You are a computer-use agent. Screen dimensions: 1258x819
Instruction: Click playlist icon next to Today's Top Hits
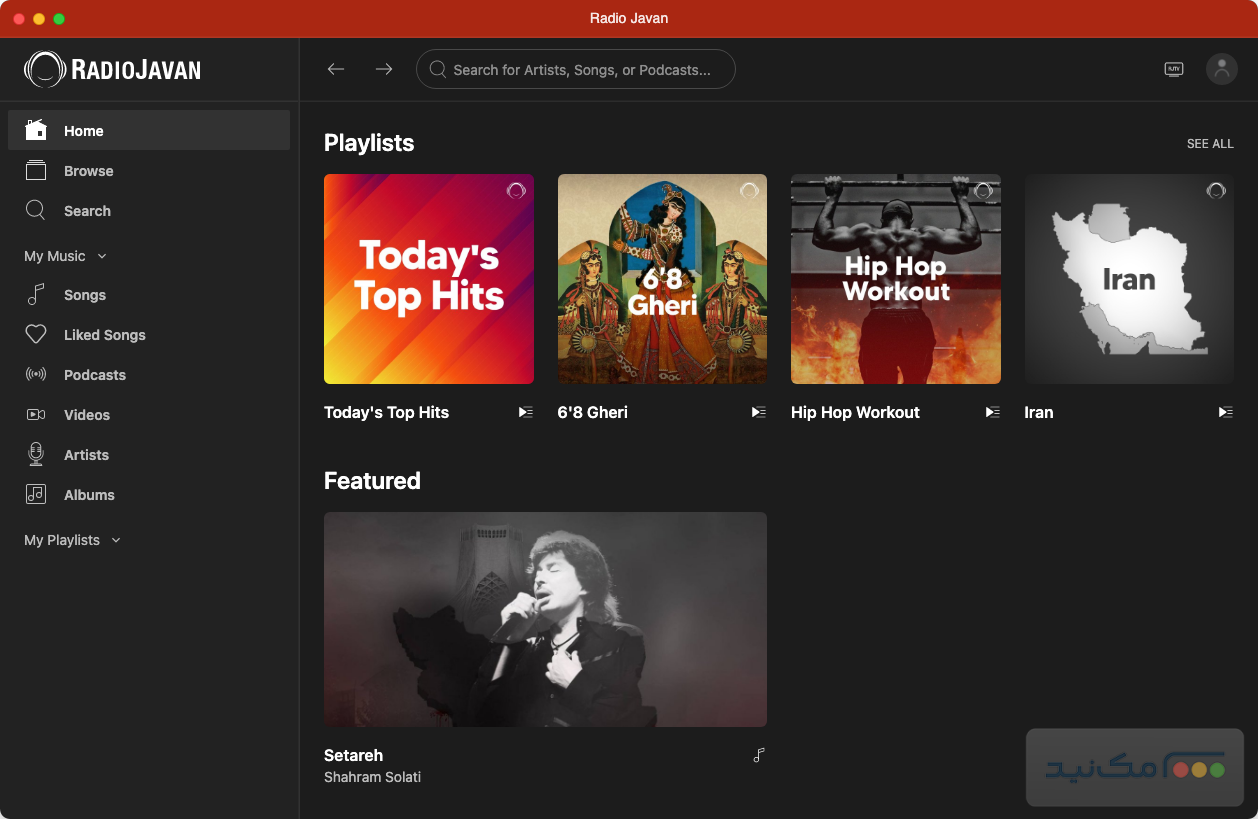coord(526,412)
